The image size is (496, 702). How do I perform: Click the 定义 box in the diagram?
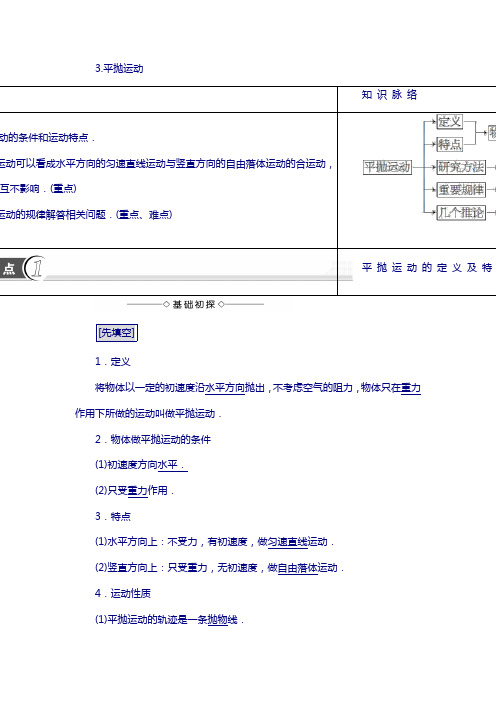(449, 122)
